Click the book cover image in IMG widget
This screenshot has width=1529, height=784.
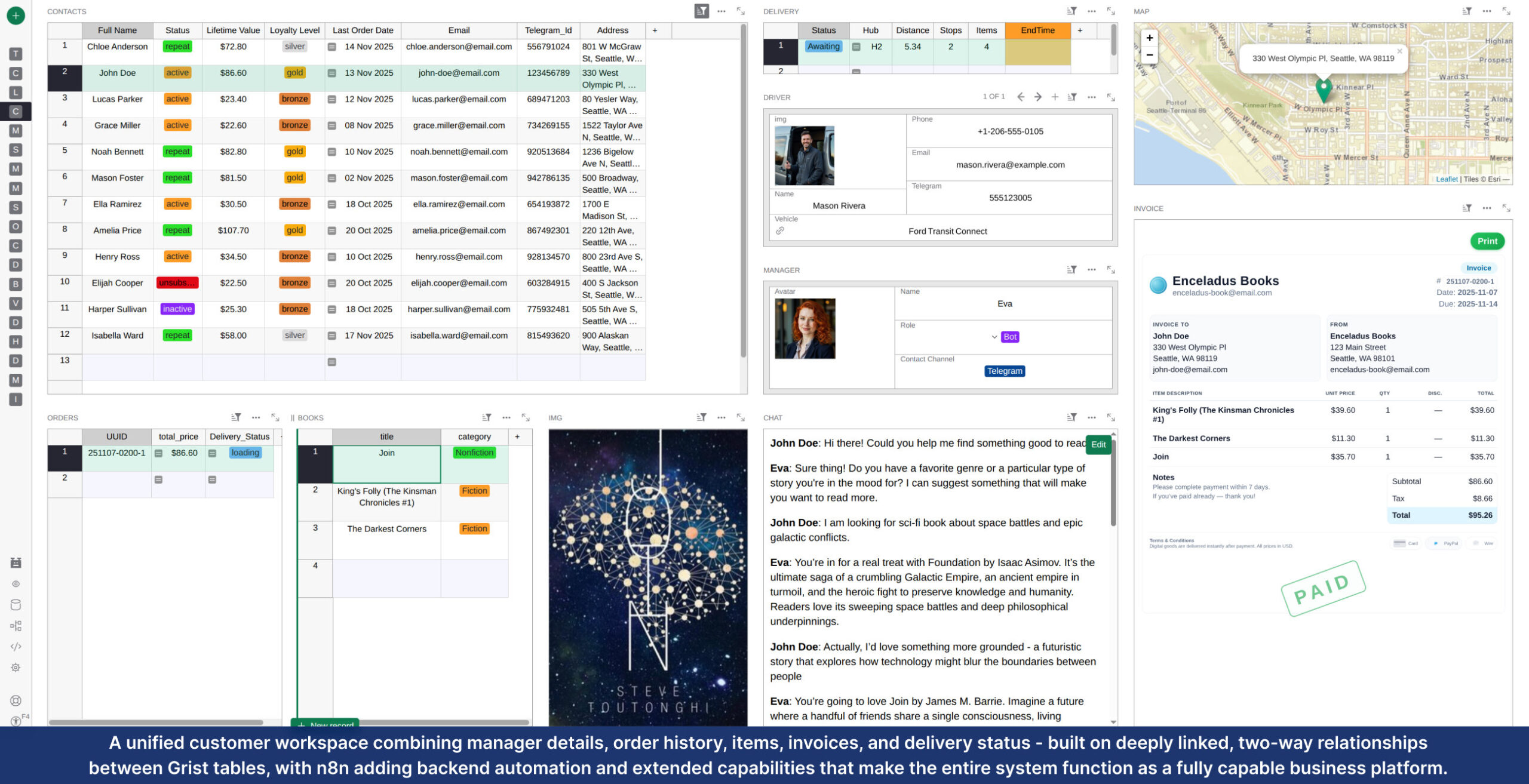click(647, 577)
